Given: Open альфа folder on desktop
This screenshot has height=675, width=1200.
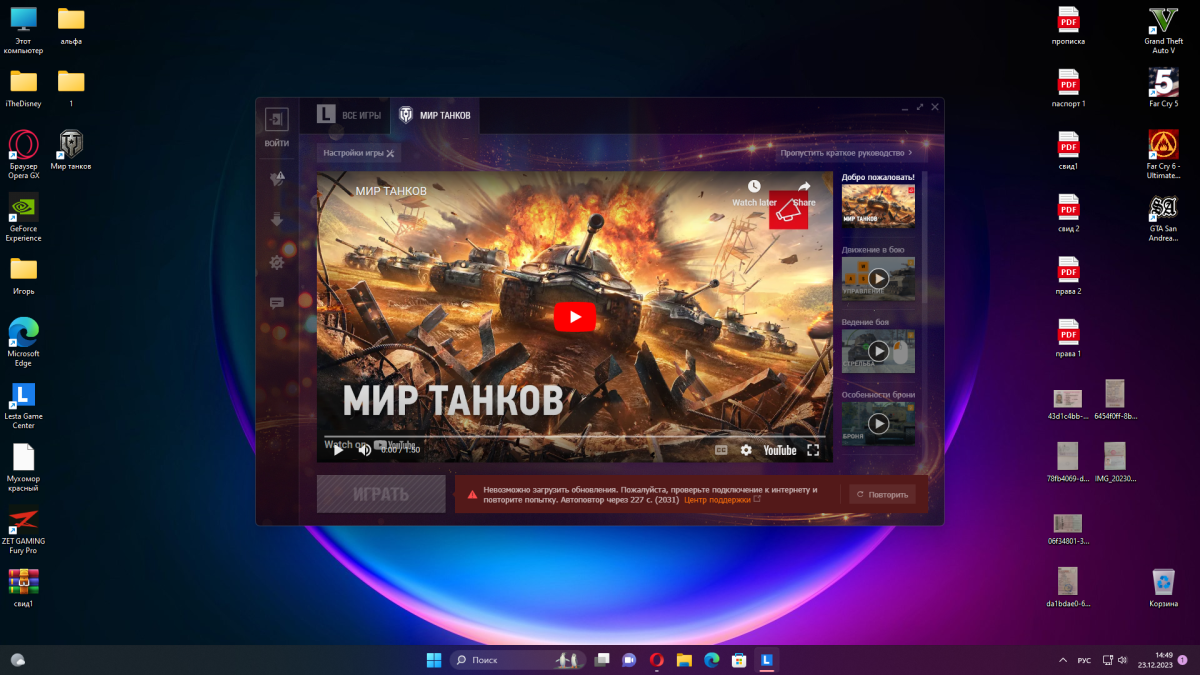Looking at the screenshot, I should tap(71, 26).
